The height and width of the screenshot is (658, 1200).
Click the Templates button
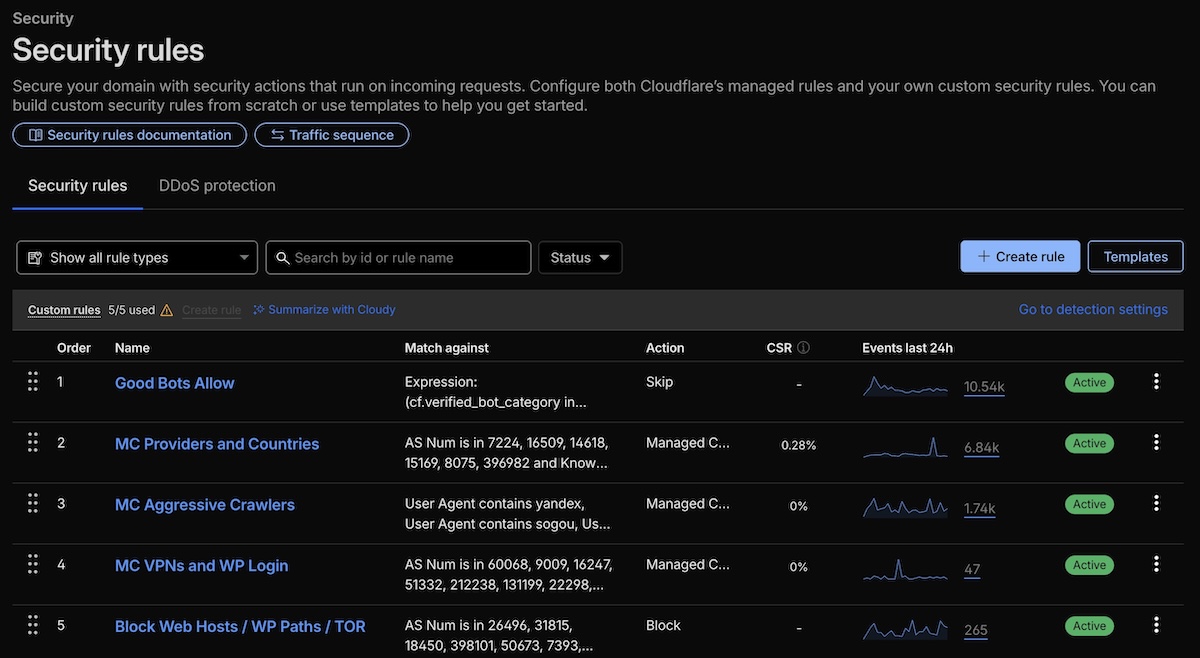(1135, 256)
